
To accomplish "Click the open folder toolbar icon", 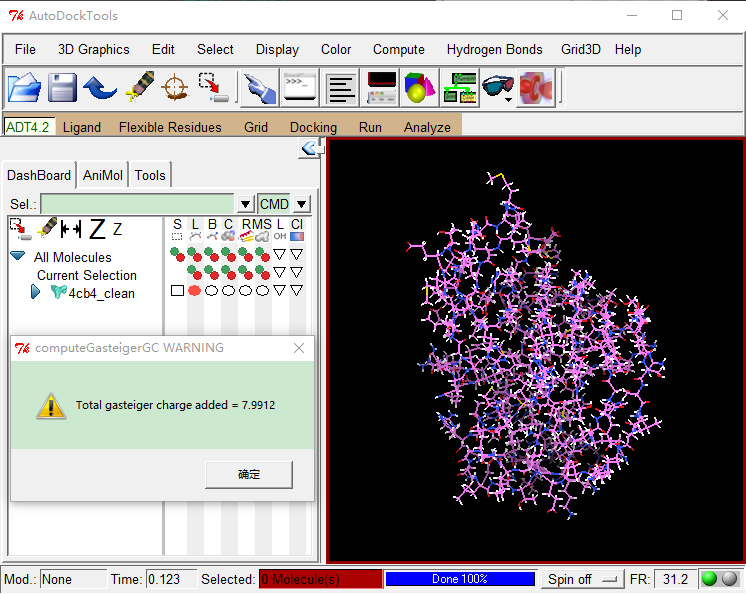I will pos(24,88).
